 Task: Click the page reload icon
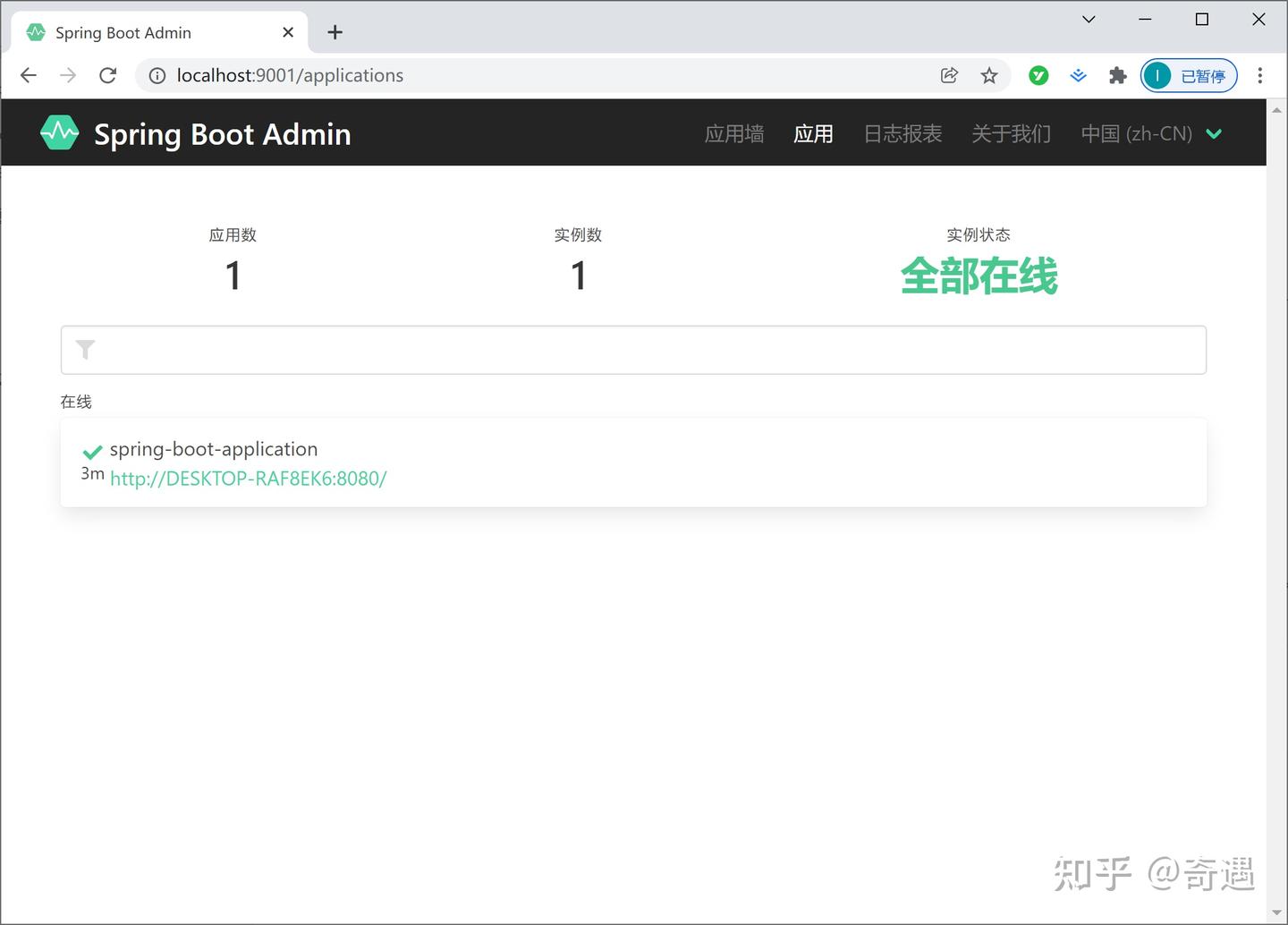(107, 75)
